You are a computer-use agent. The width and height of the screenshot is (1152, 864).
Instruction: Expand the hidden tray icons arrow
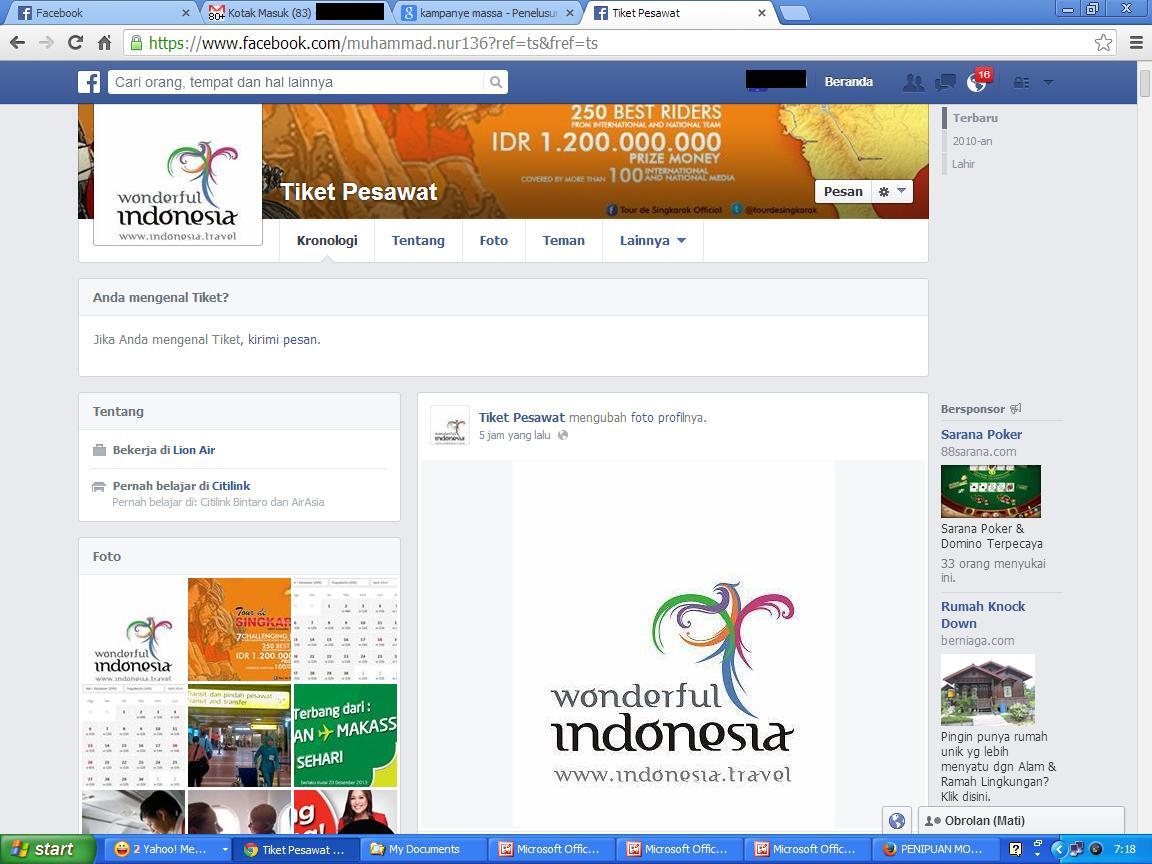[x=1058, y=849]
